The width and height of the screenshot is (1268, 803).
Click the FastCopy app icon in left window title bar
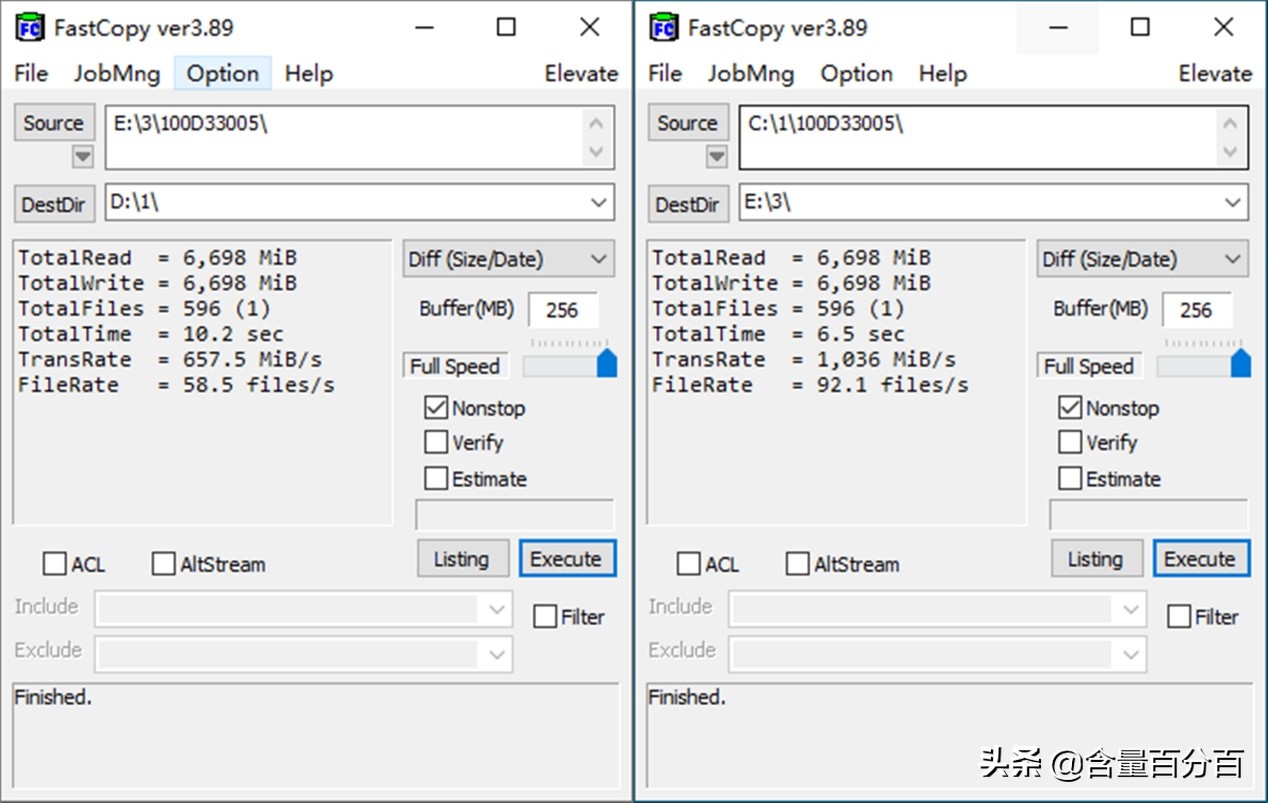pyautogui.click(x=31, y=27)
